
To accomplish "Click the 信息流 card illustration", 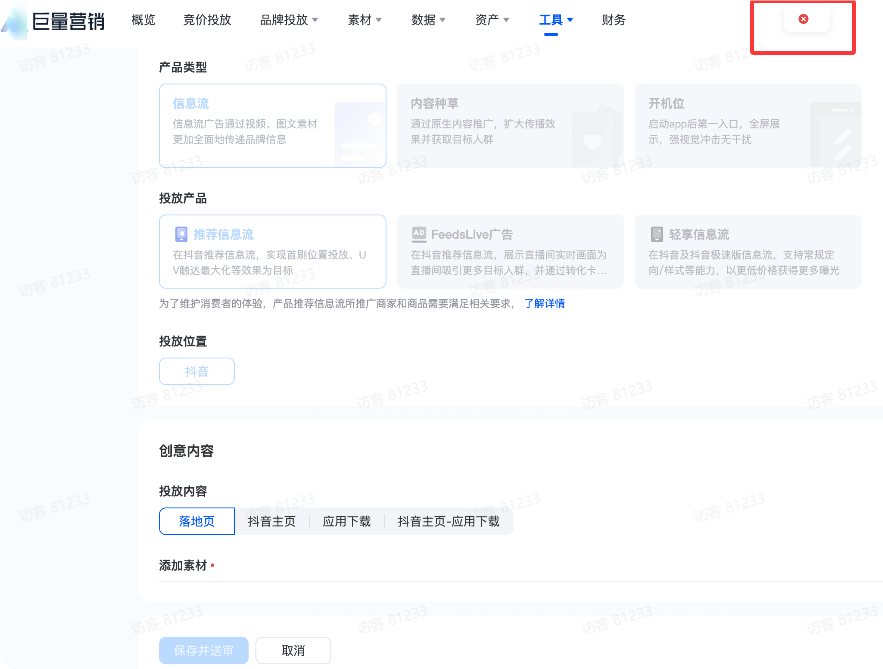I will tap(360, 134).
